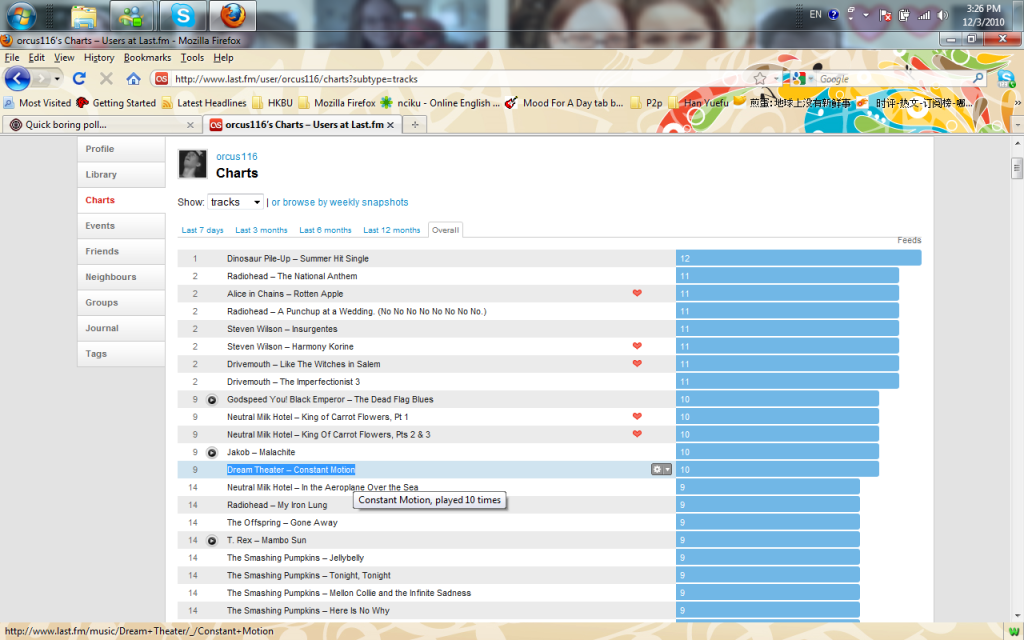1024x640 pixels.
Task: Switch to Last 7 days tab
Action: pyautogui.click(x=202, y=230)
